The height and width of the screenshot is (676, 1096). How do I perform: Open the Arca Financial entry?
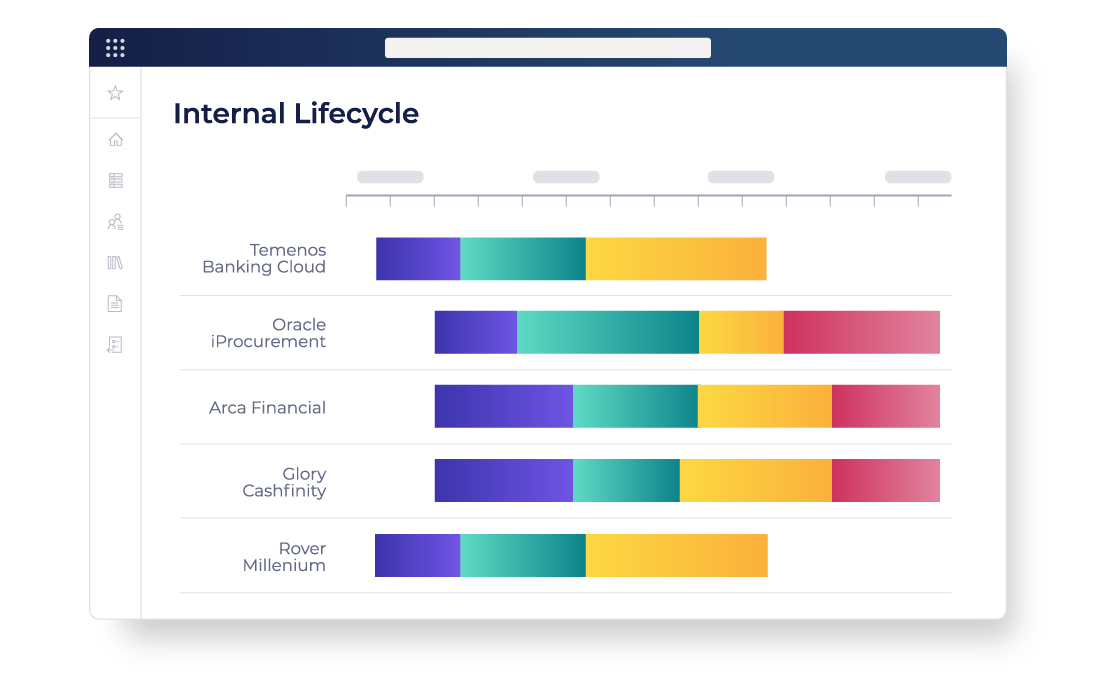coord(268,408)
